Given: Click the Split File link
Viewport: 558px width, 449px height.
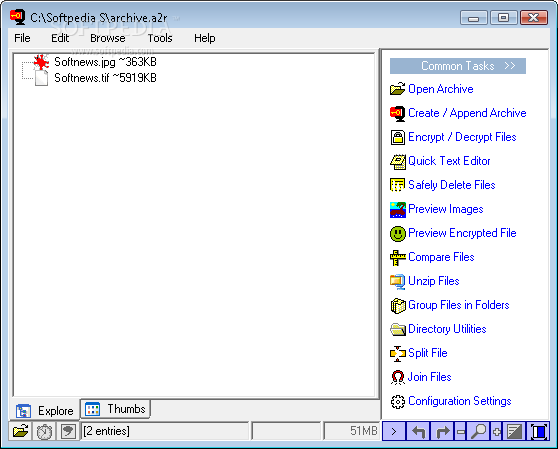Looking at the screenshot, I should pos(428,353).
